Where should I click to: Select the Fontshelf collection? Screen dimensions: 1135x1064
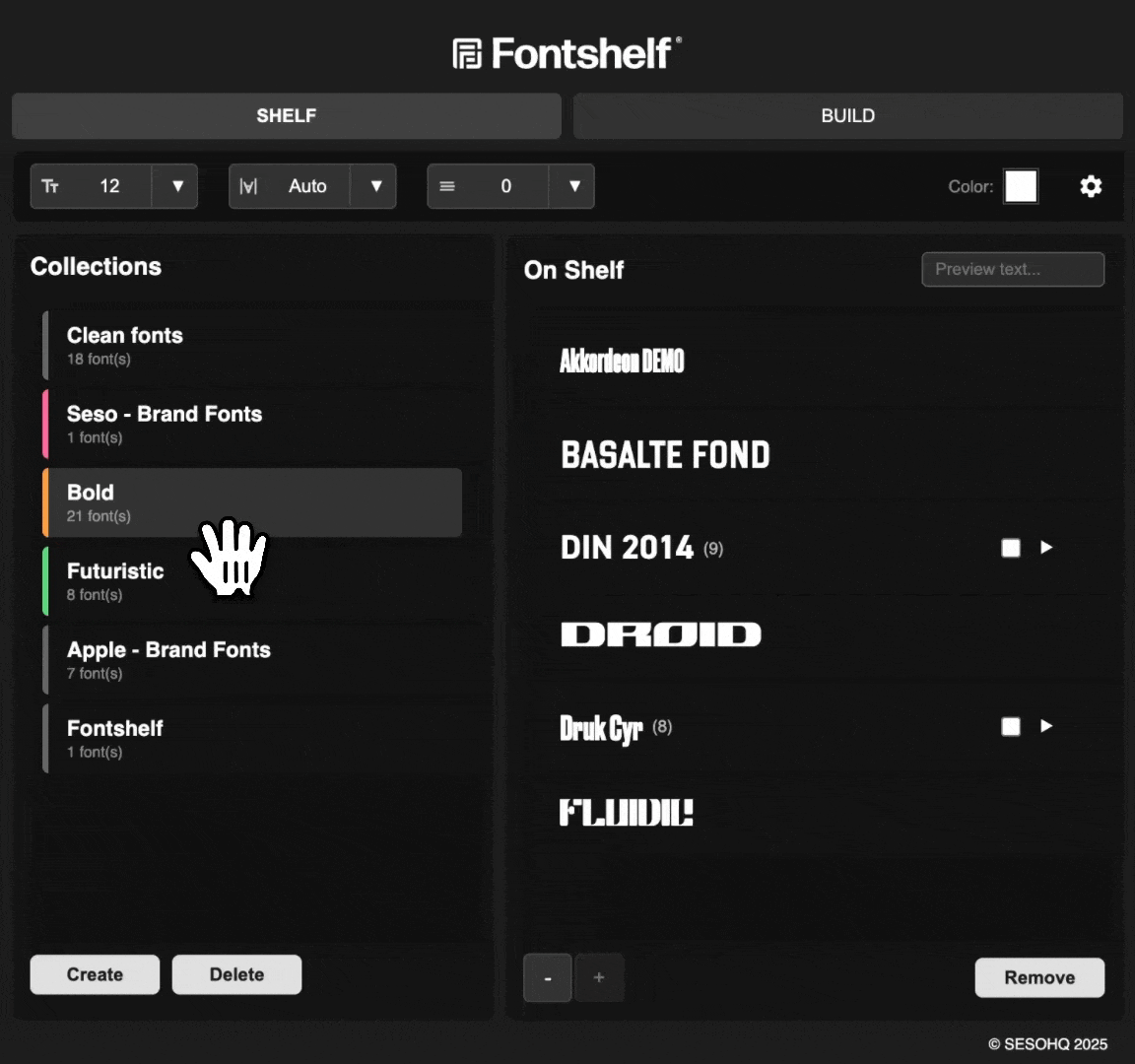252,738
